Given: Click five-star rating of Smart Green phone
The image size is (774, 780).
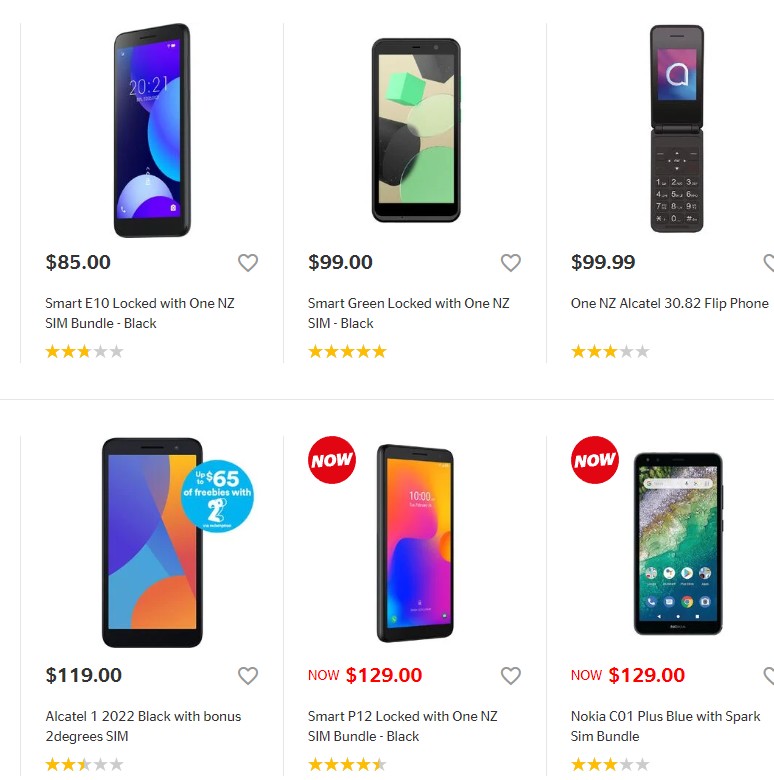Looking at the screenshot, I should (347, 352).
